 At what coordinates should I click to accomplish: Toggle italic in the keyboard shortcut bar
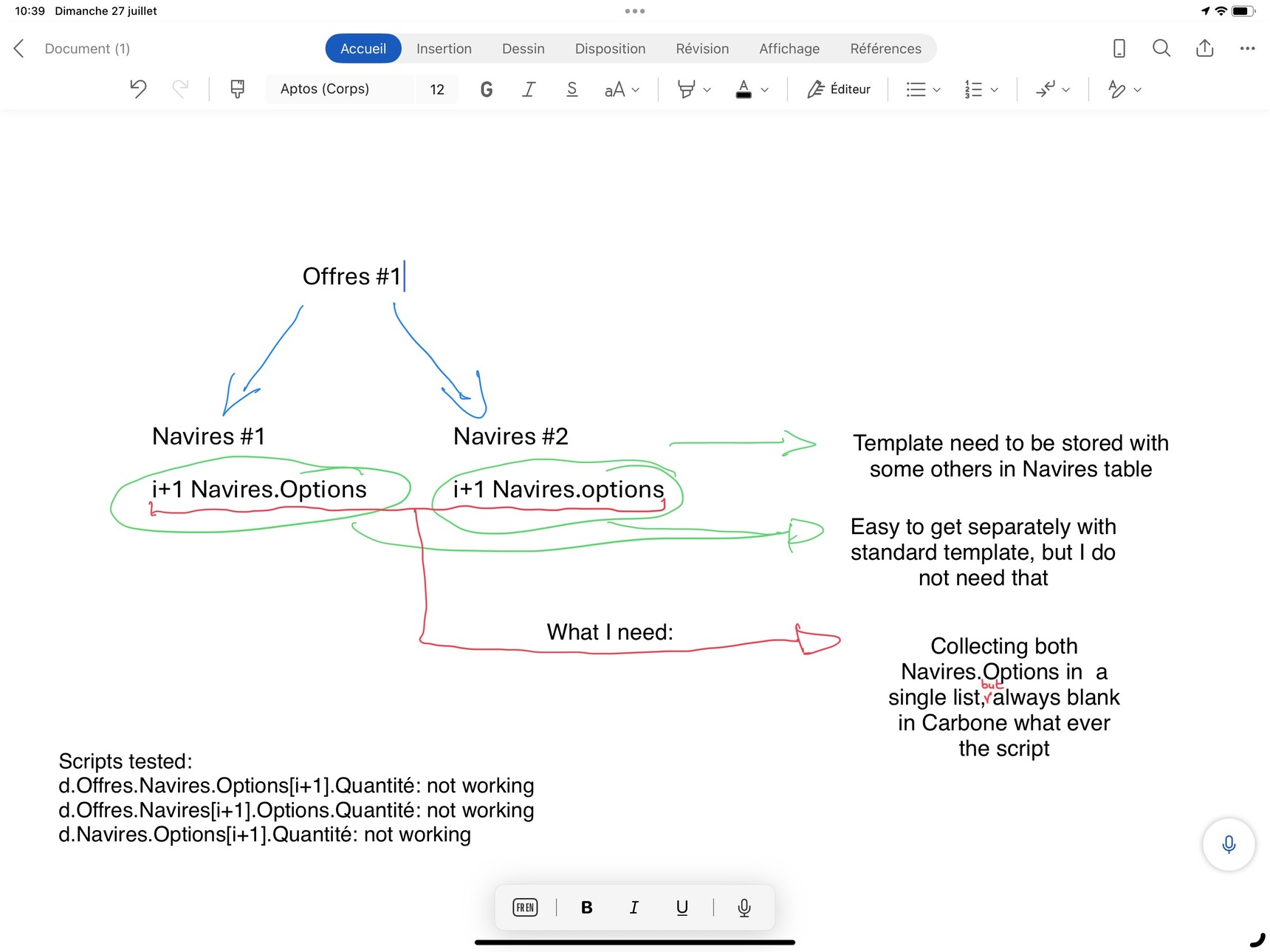point(634,908)
